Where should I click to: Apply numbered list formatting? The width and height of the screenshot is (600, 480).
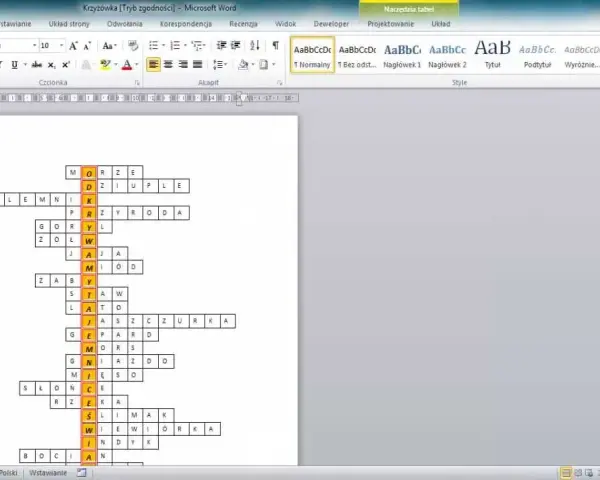(x=175, y=46)
